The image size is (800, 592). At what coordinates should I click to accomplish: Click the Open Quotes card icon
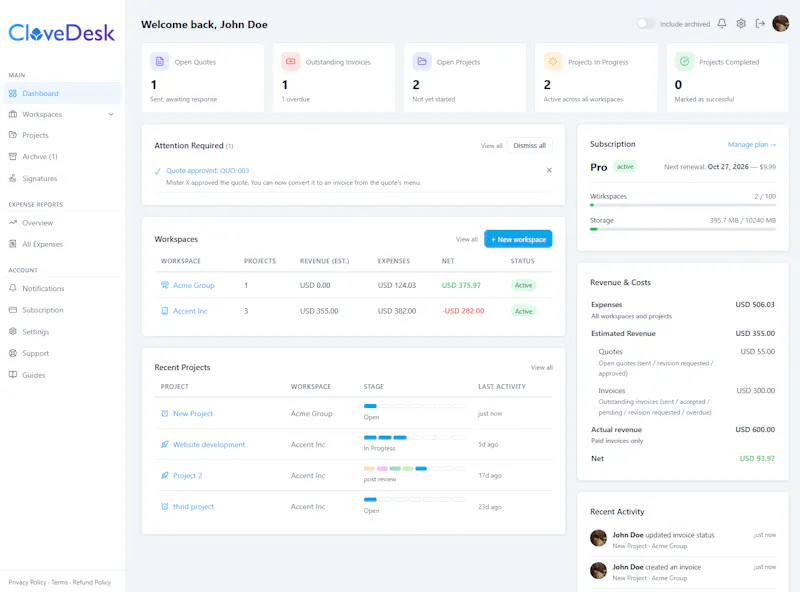point(160,62)
